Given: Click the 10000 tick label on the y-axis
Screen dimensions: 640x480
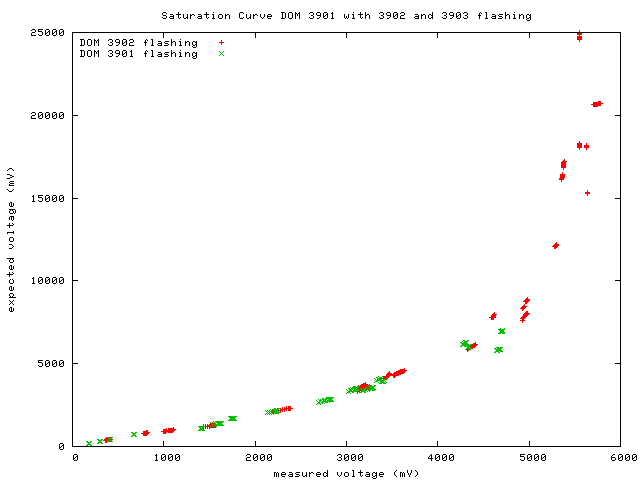Looking at the screenshot, I should pos(49,281).
